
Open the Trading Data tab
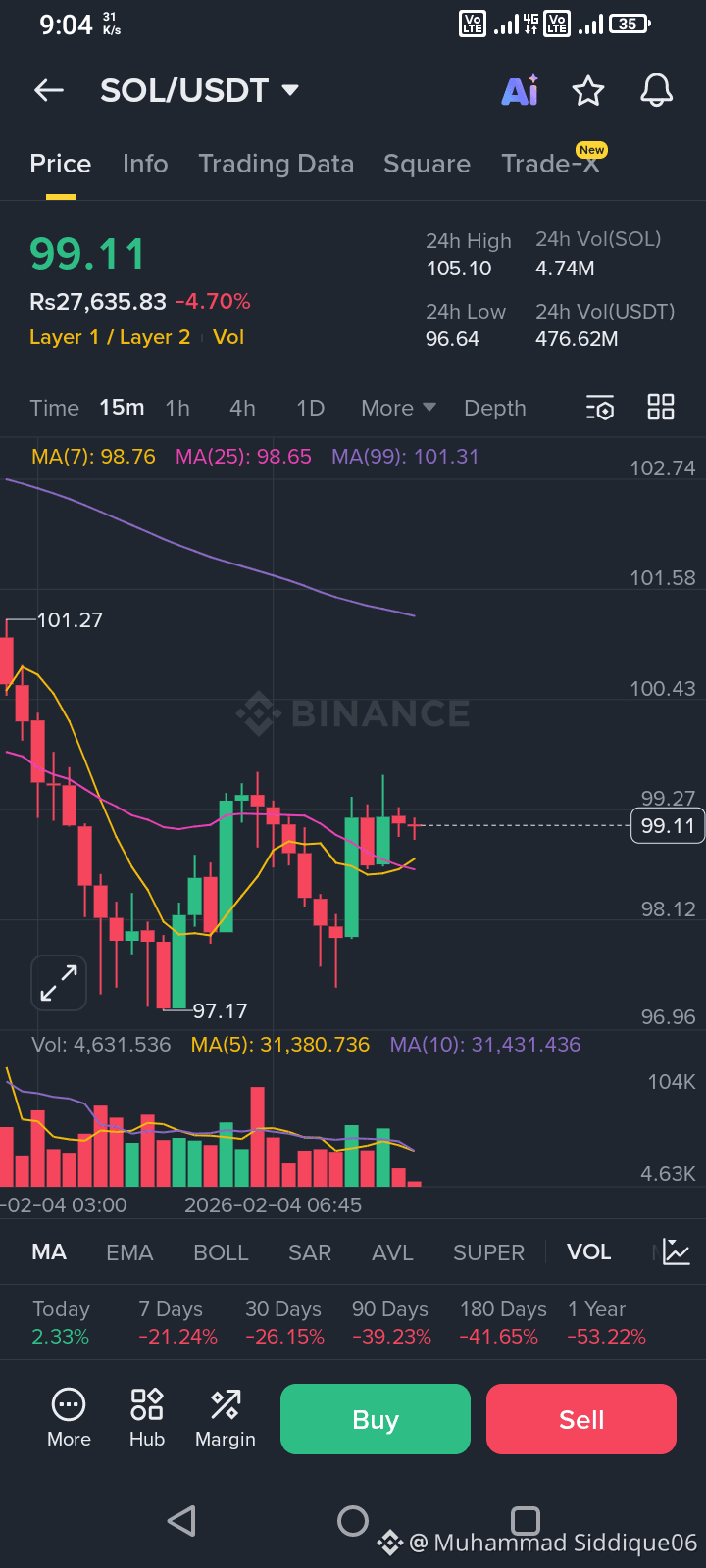coord(277,164)
